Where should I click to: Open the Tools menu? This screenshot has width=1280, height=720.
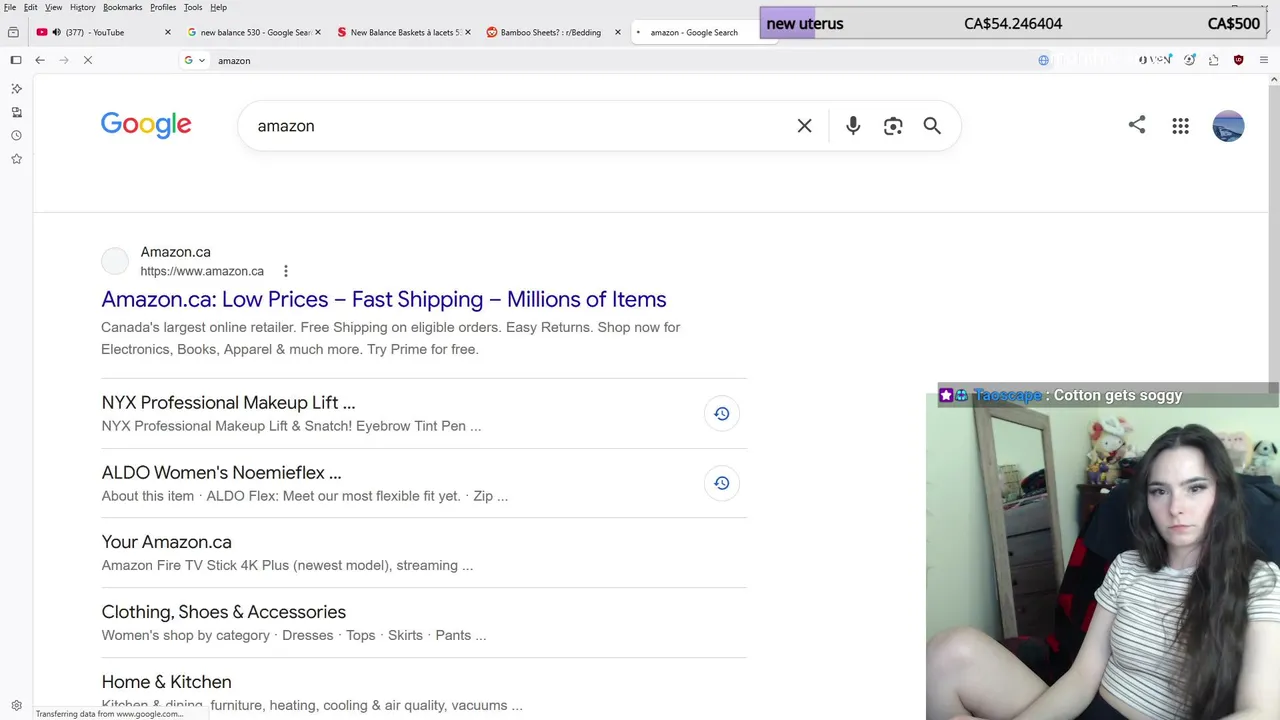tap(193, 7)
